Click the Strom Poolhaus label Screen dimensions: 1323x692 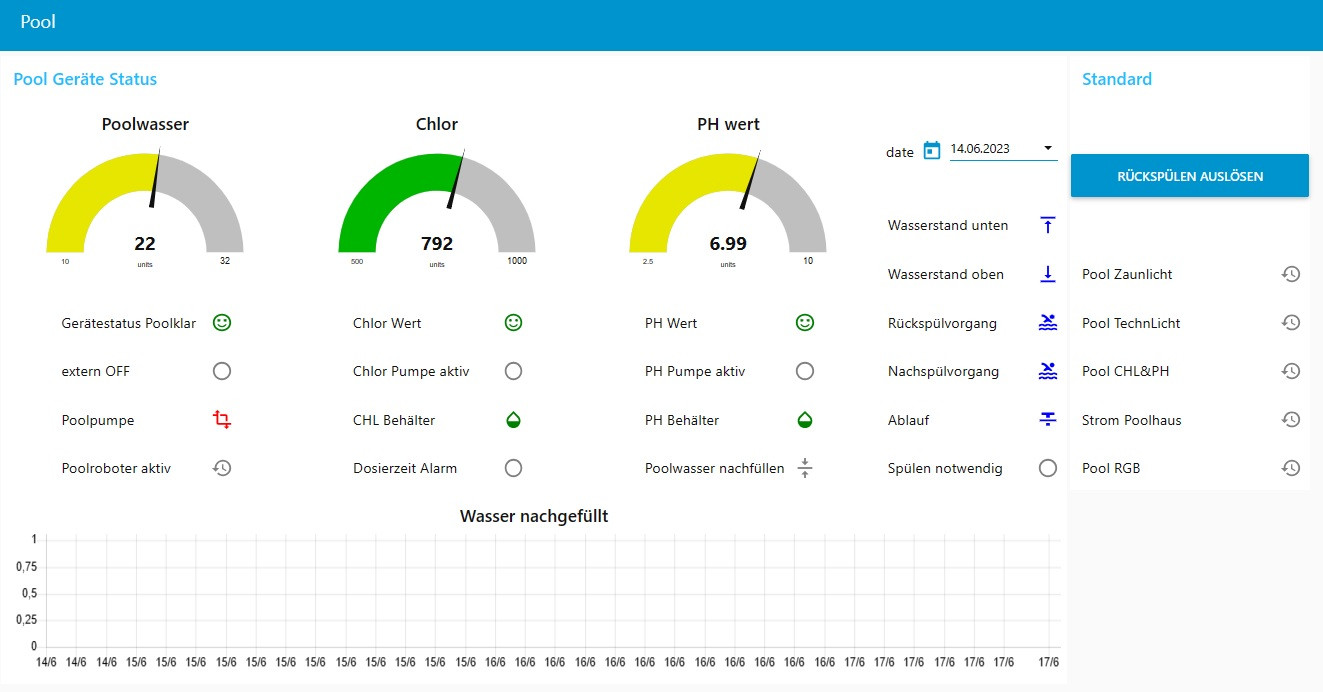point(1132,420)
